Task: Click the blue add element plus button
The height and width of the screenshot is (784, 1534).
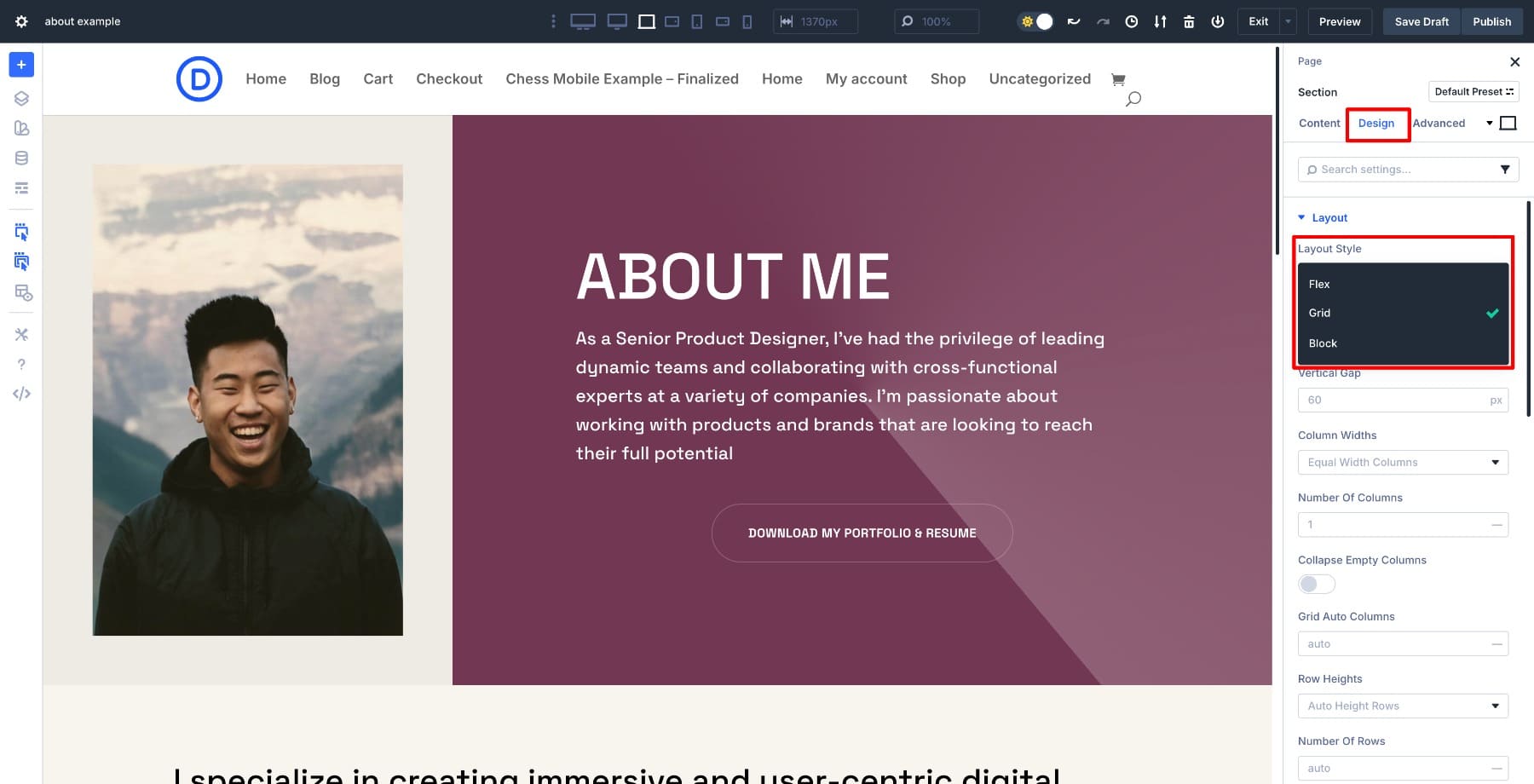Action: coord(21,65)
